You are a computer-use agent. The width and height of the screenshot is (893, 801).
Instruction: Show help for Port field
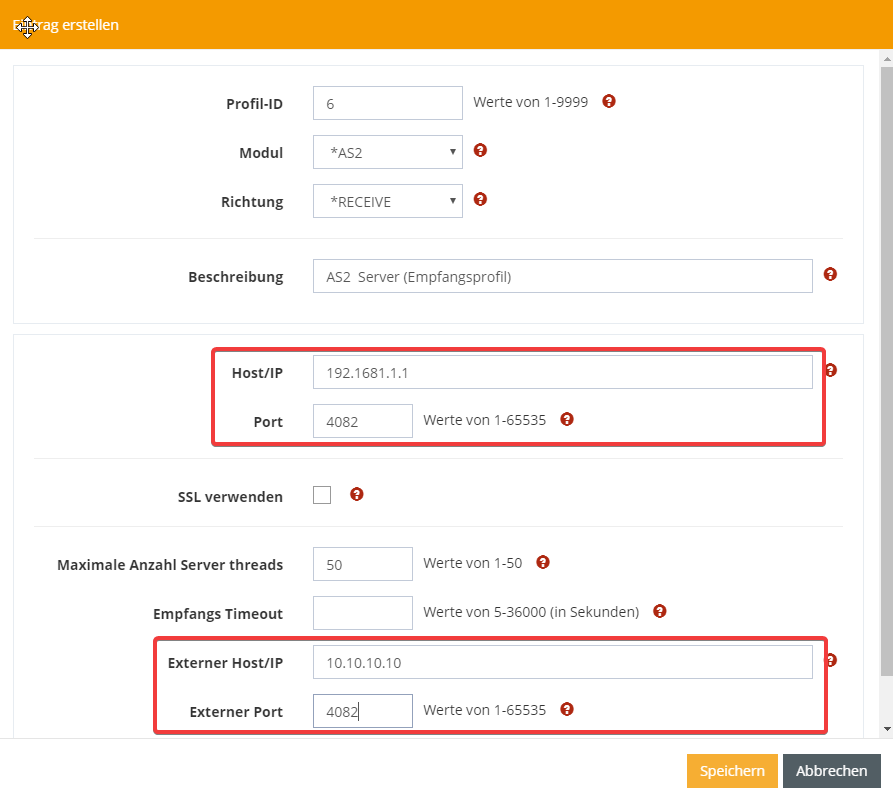pyautogui.click(x=567, y=419)
